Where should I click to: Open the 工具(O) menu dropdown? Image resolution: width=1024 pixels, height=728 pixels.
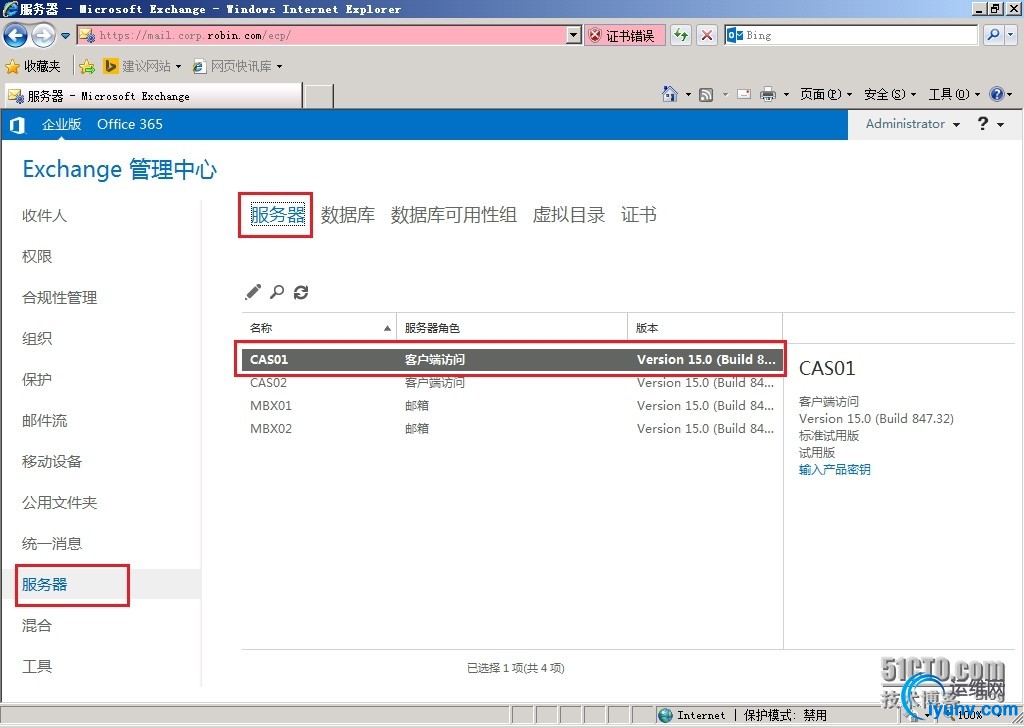coord(954,95)
